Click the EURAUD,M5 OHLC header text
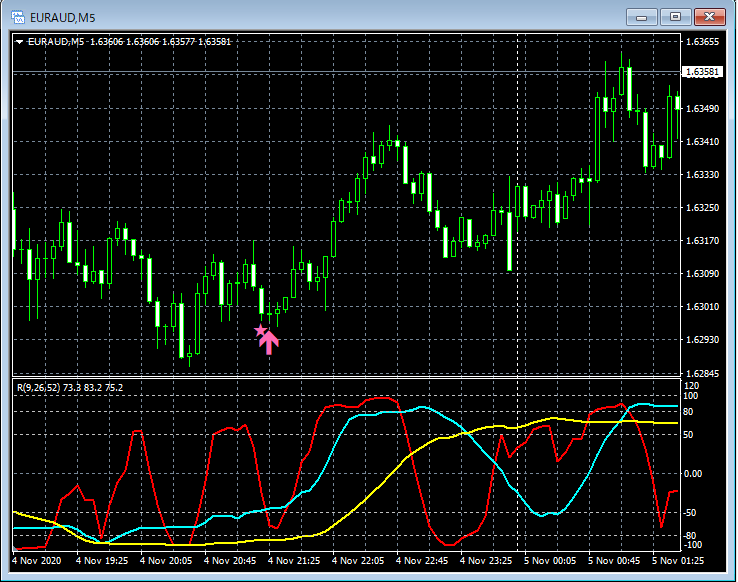 (129, 42)
